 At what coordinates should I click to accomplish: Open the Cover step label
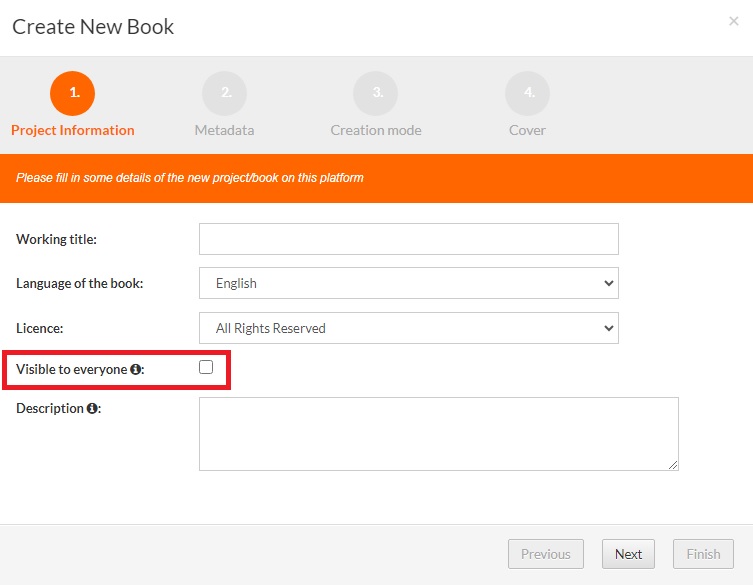527,130
